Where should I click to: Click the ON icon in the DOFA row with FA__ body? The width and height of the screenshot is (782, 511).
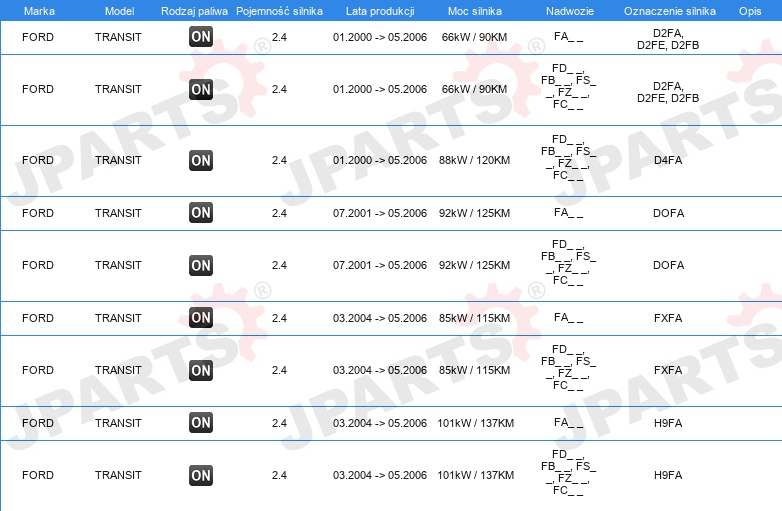201,213
